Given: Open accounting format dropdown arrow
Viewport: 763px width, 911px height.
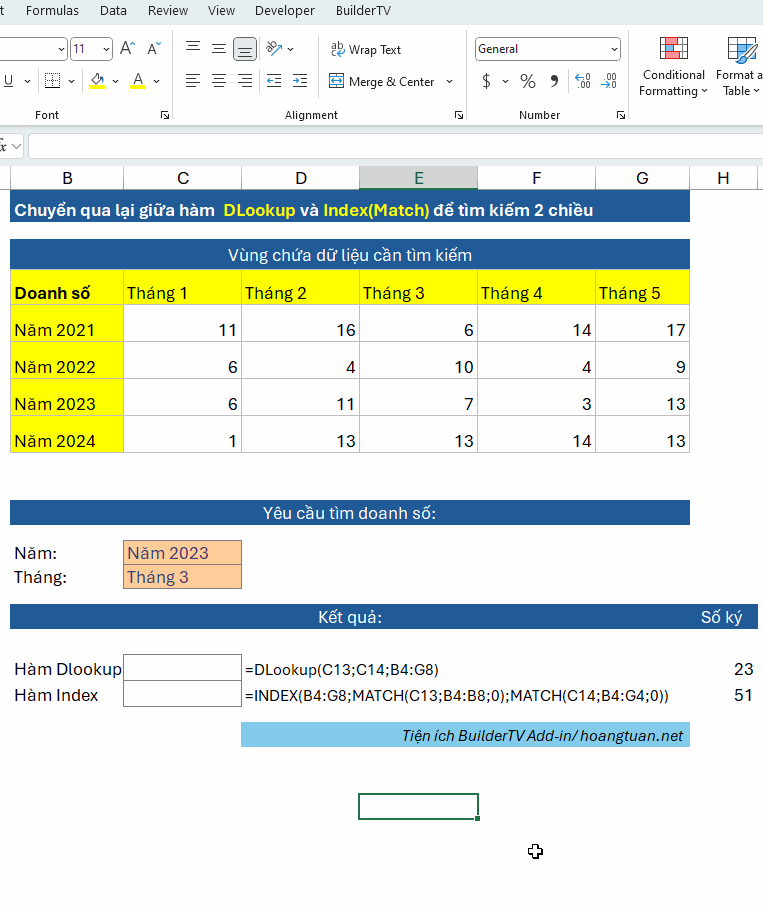Looking at the screenshot, I should [x=505, y=81].
